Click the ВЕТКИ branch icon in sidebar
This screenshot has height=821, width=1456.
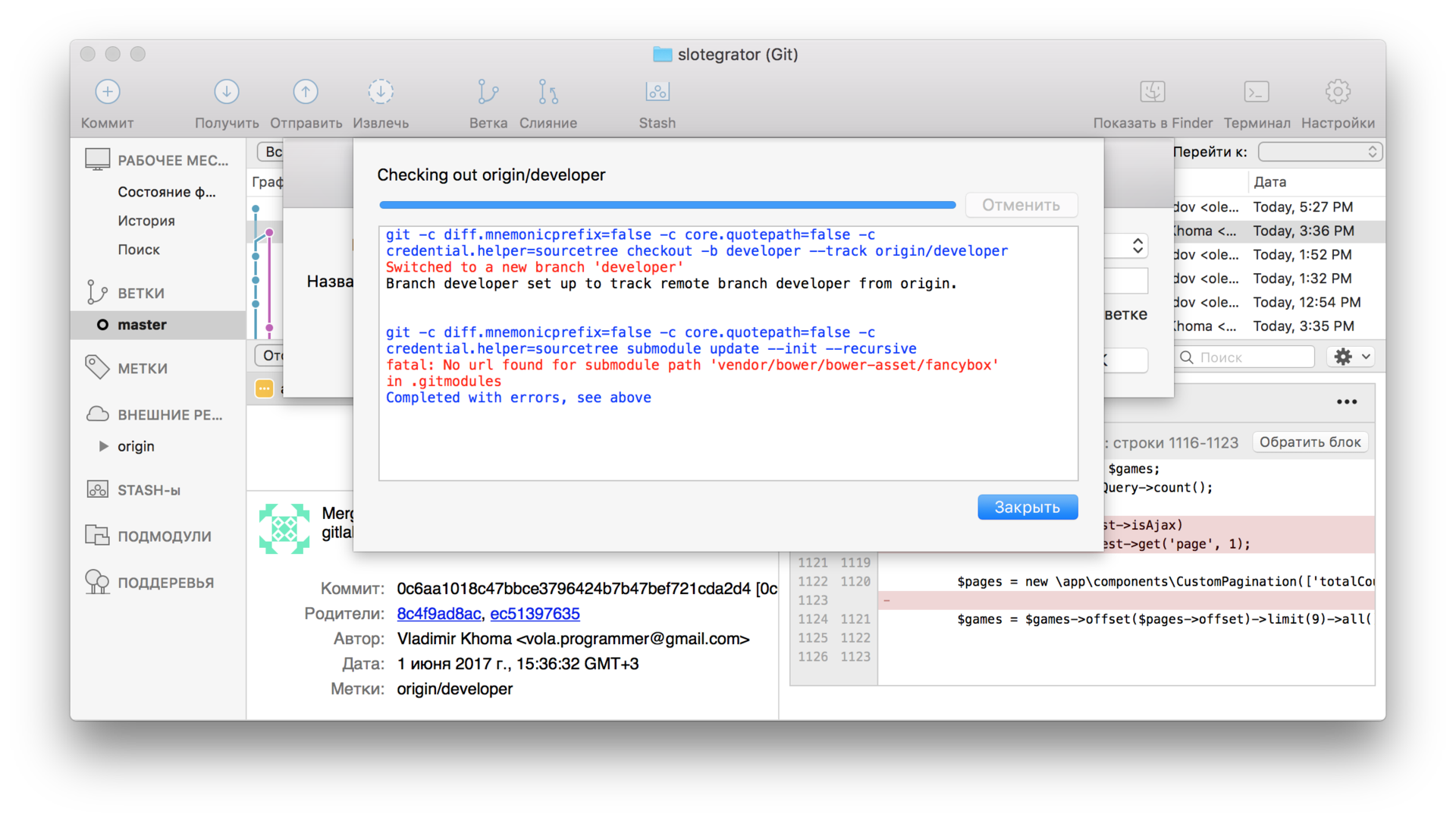(x=97, y=292)
